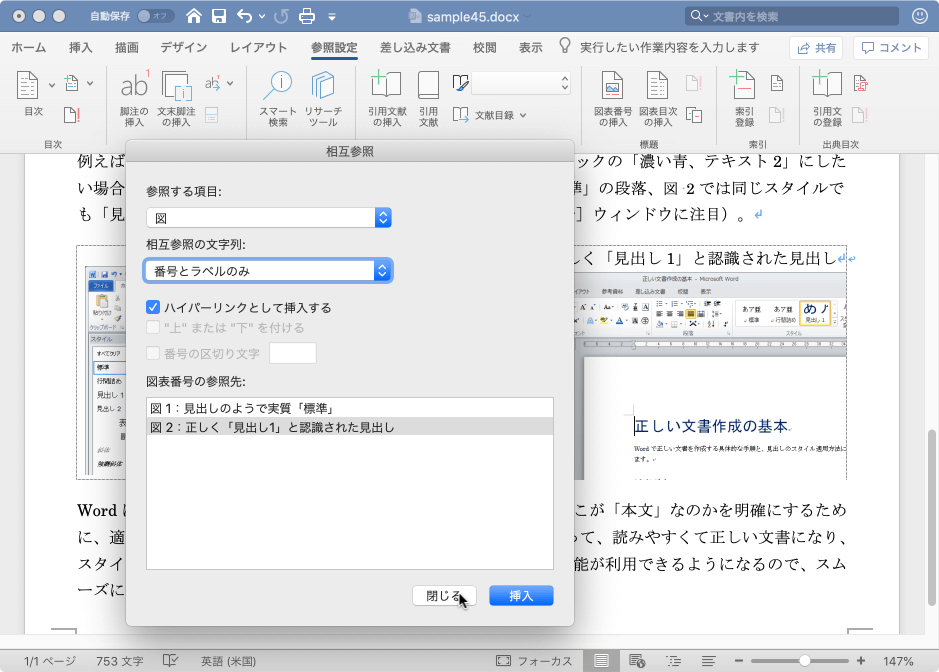Open 参照する項目 dropdown showing 図
Image resolution: width=939 pixels, height=672 pixels.
268,217
